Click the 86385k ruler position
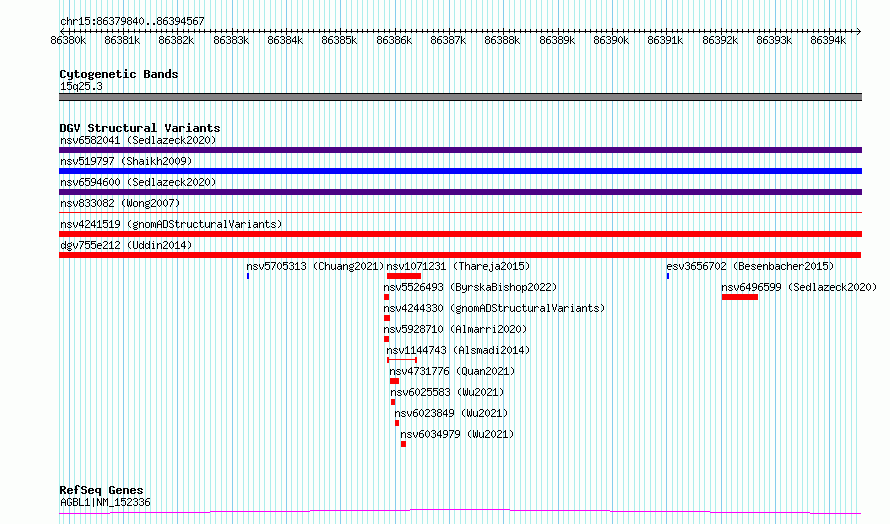Screen dimensions: 890x524 click(x=339, y=40)
